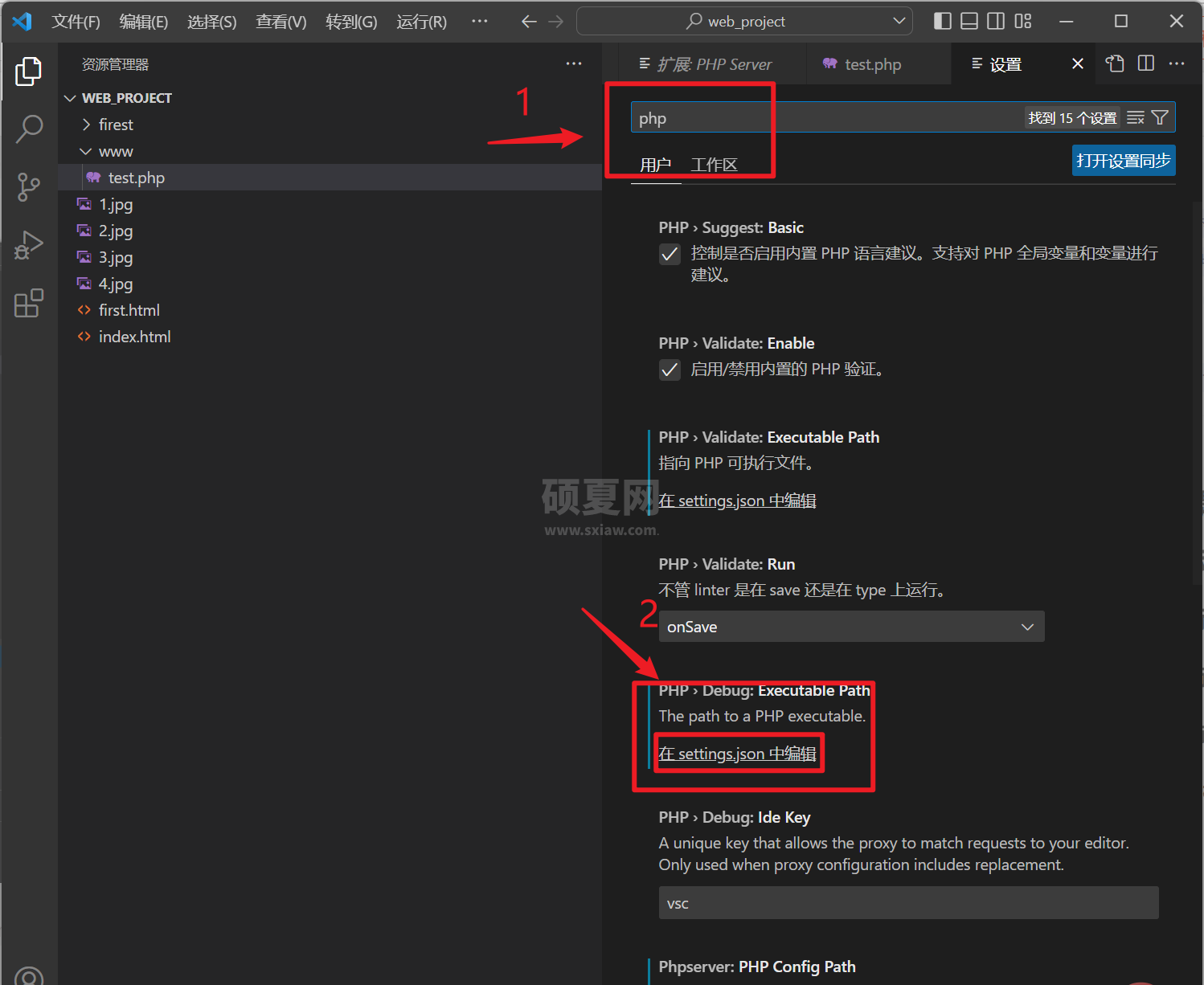Image resolution: width=1204 pixels, height=985 pixels.
Task: Collapse the www folder
Action: coord(86,151)
